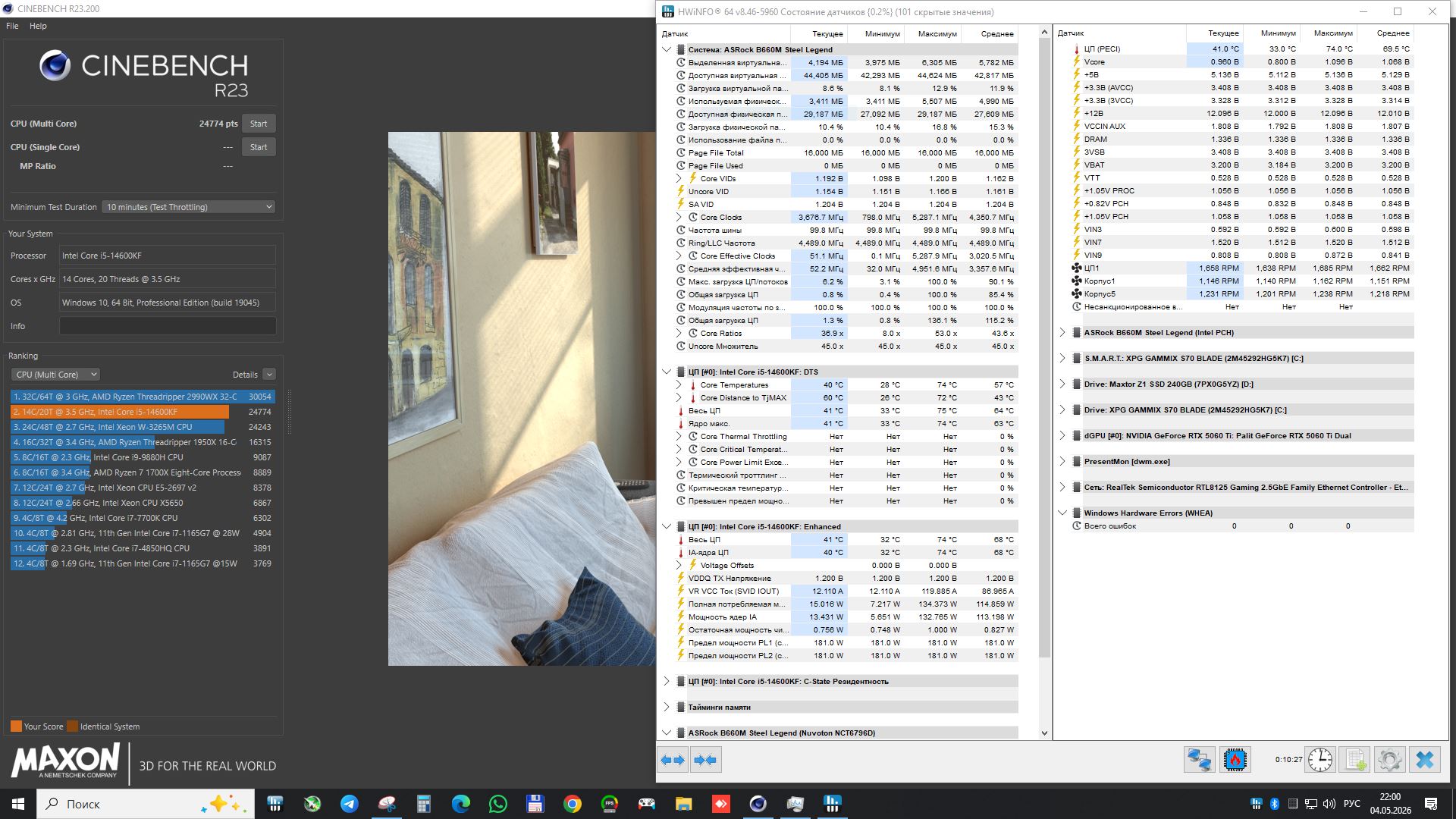Viewport: 1456px width, 819px height.
Task: Reset the HWiNFO clock timer icon
Action: point(1319,760)
